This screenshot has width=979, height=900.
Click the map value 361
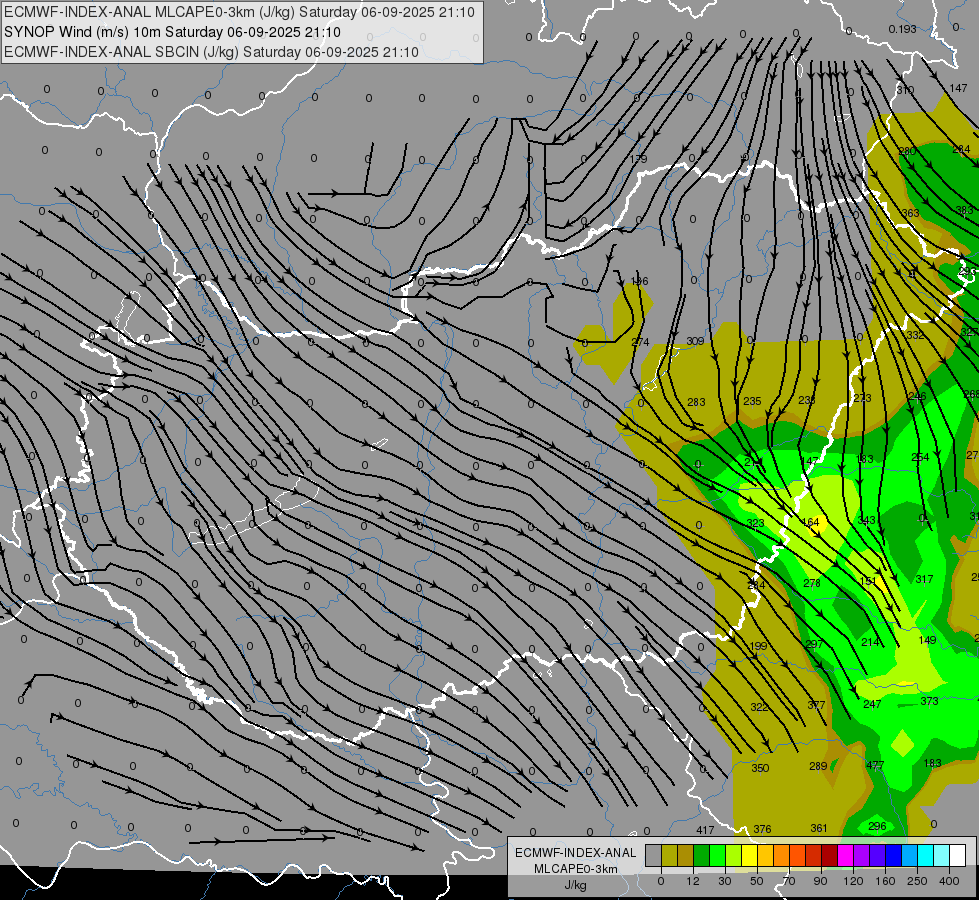pos(819,828)
